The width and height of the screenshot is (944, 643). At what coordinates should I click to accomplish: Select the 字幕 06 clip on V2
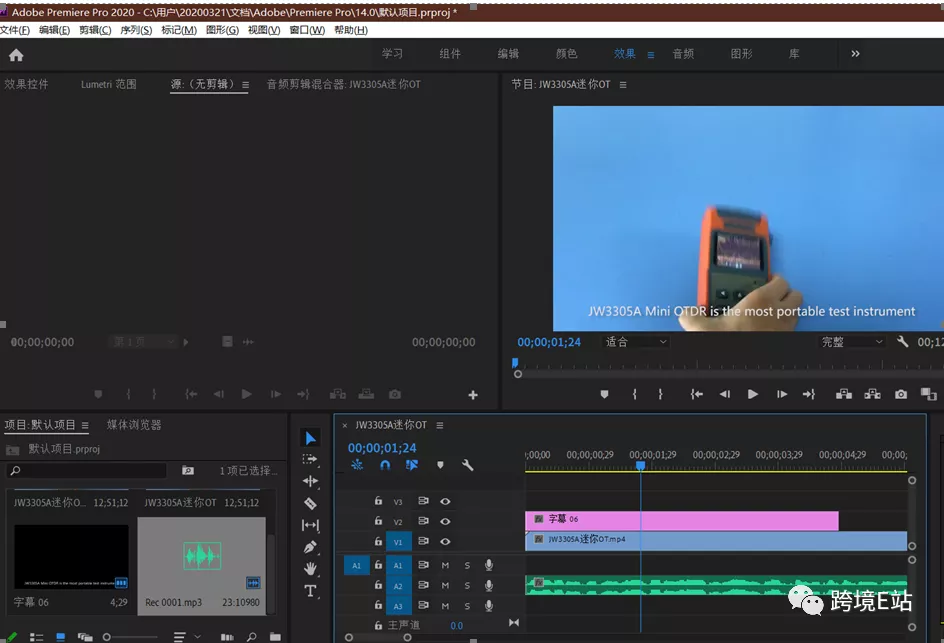pos(682,520)
